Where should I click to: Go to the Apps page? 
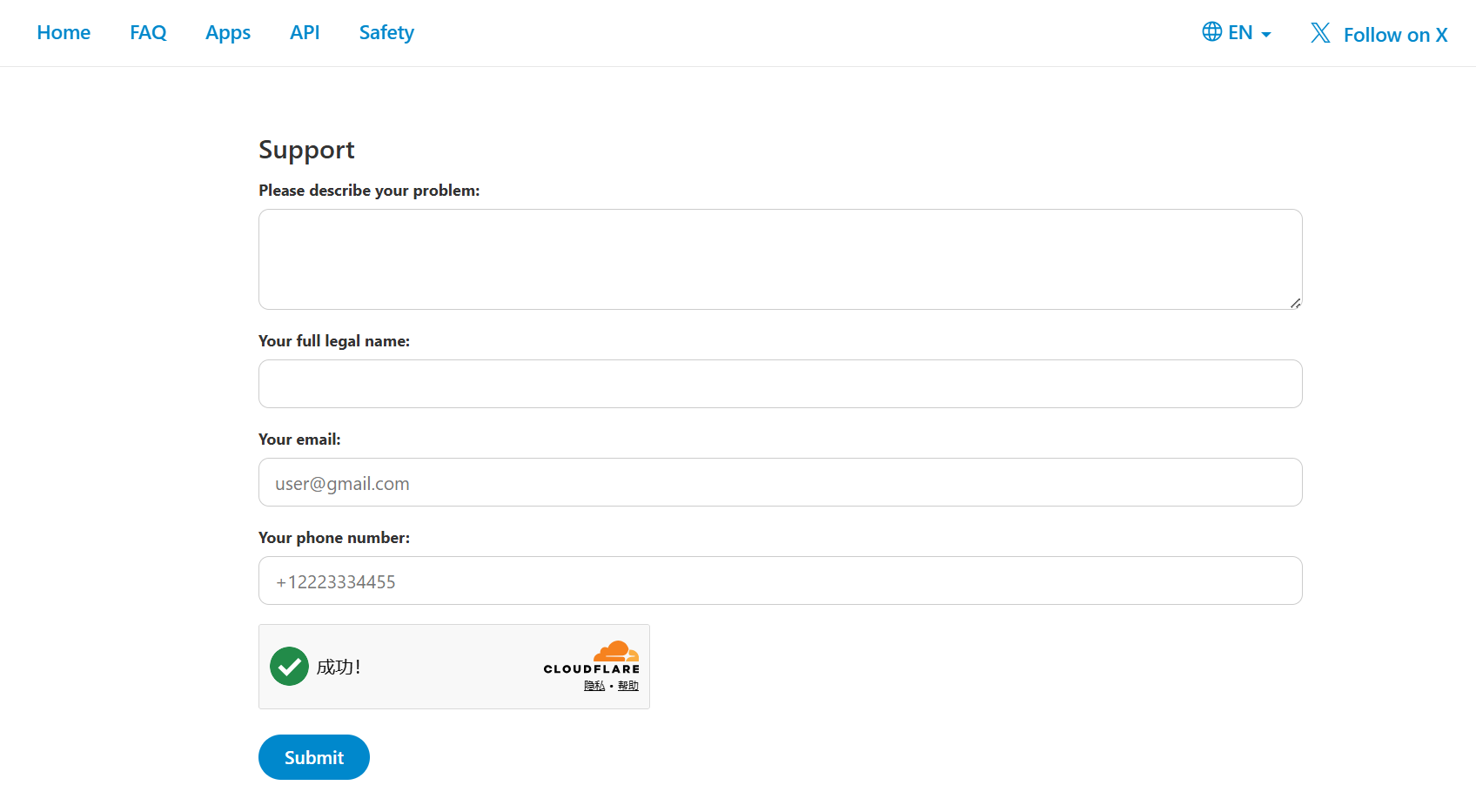[x=228, y=33]
